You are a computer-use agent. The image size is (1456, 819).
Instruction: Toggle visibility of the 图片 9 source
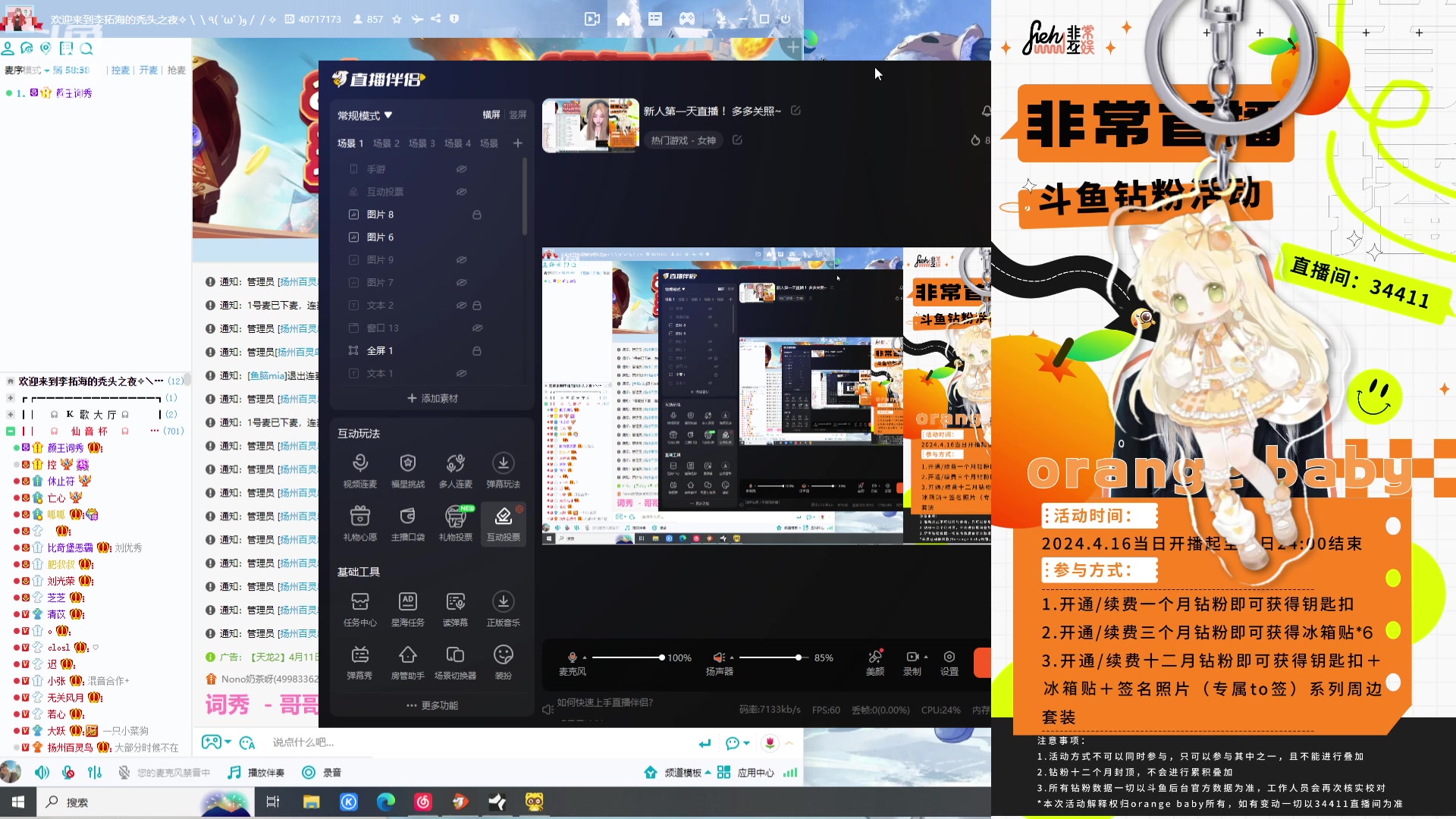pyautogui.click(x=461, y=259)
